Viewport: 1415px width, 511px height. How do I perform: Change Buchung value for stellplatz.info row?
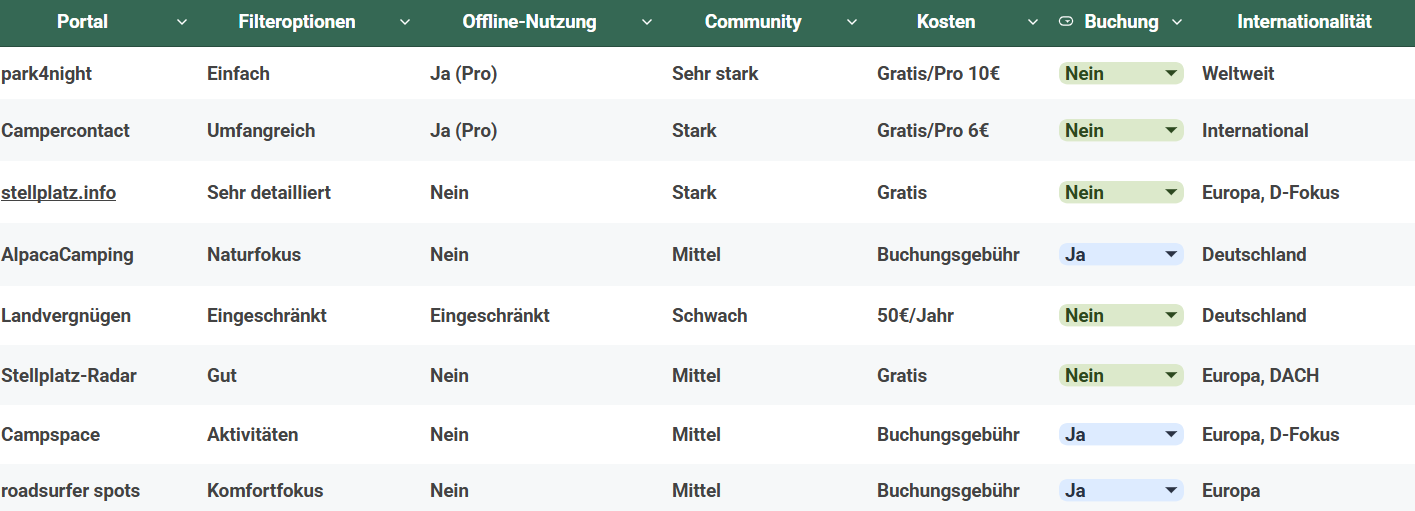1171,193
